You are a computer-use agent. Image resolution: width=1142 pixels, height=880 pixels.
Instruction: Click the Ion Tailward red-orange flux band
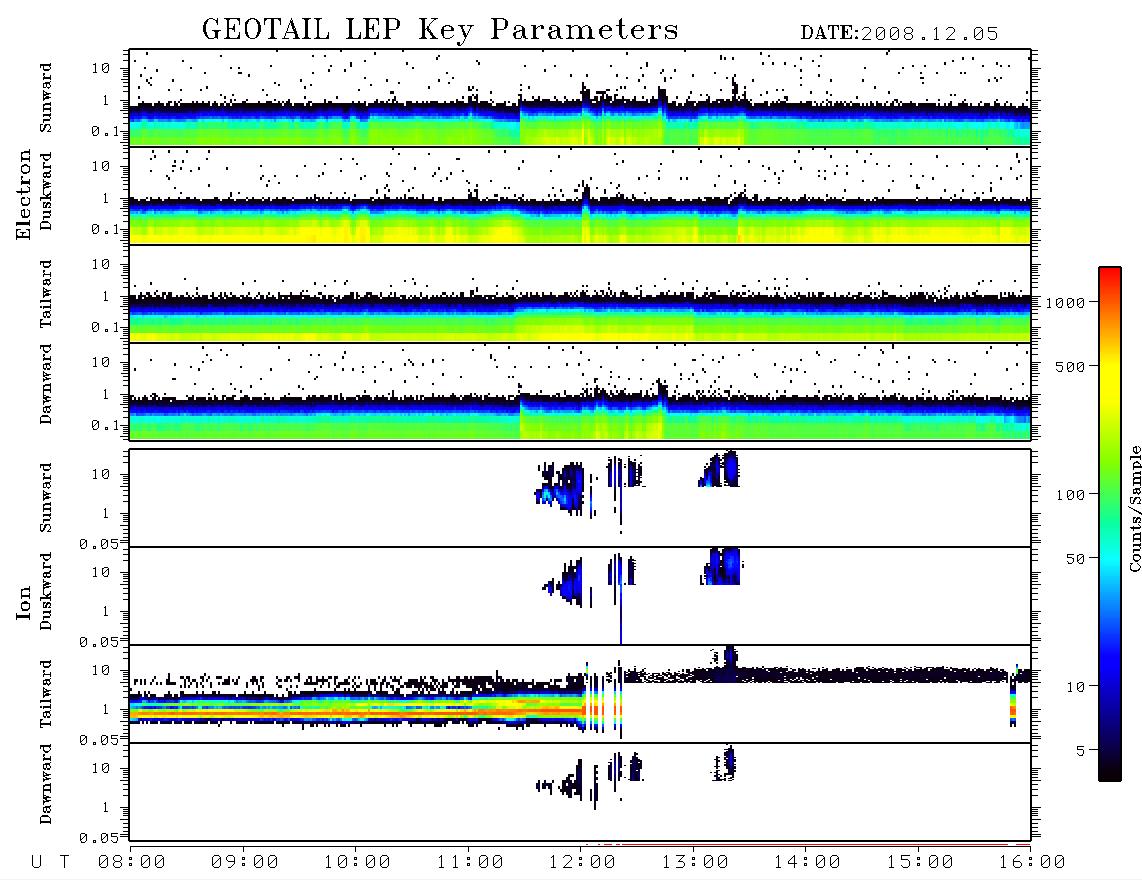pyautogui.click(x=357, y=710)
